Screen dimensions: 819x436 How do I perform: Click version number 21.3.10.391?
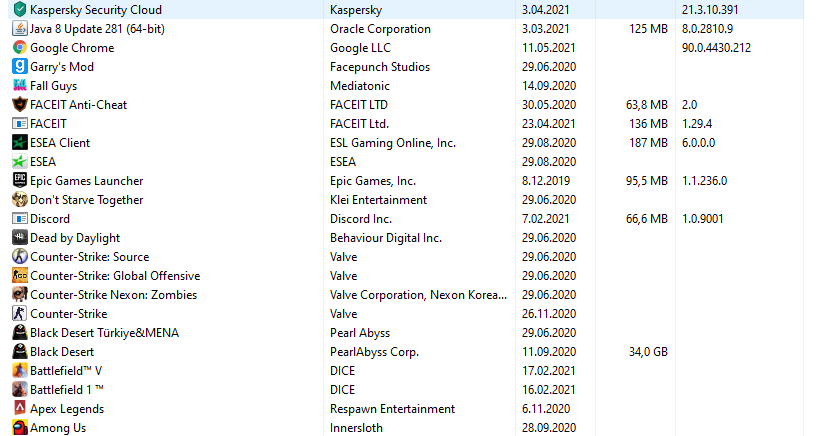[x=710, y=10]
